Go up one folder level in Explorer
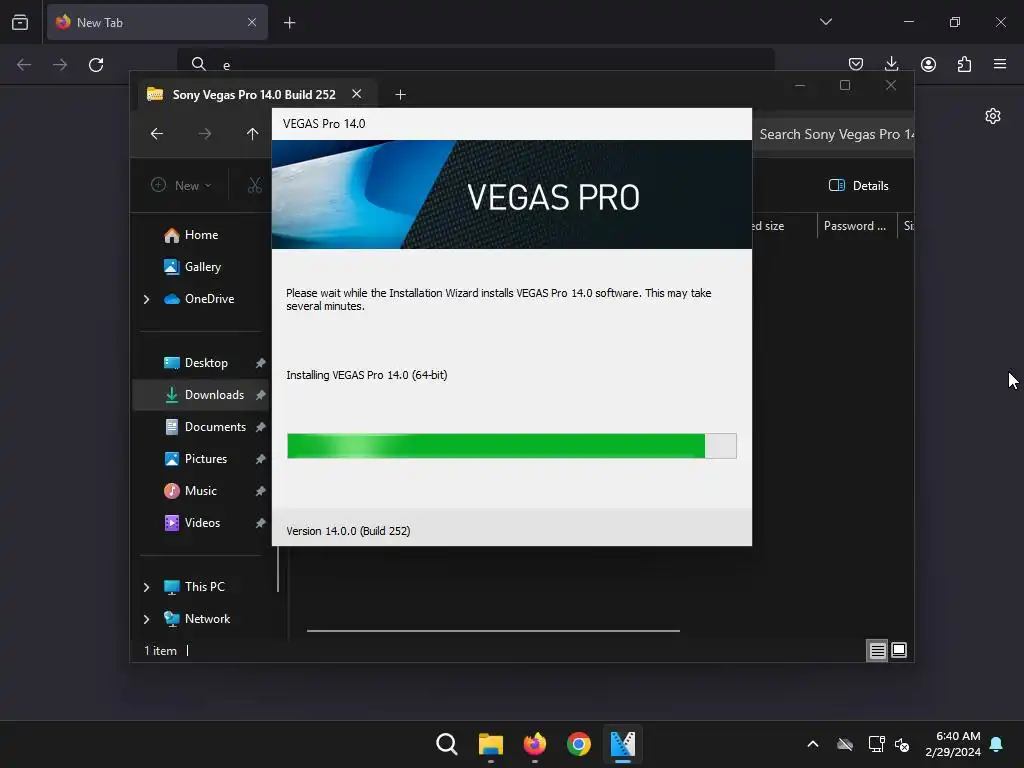 point(252,134)
